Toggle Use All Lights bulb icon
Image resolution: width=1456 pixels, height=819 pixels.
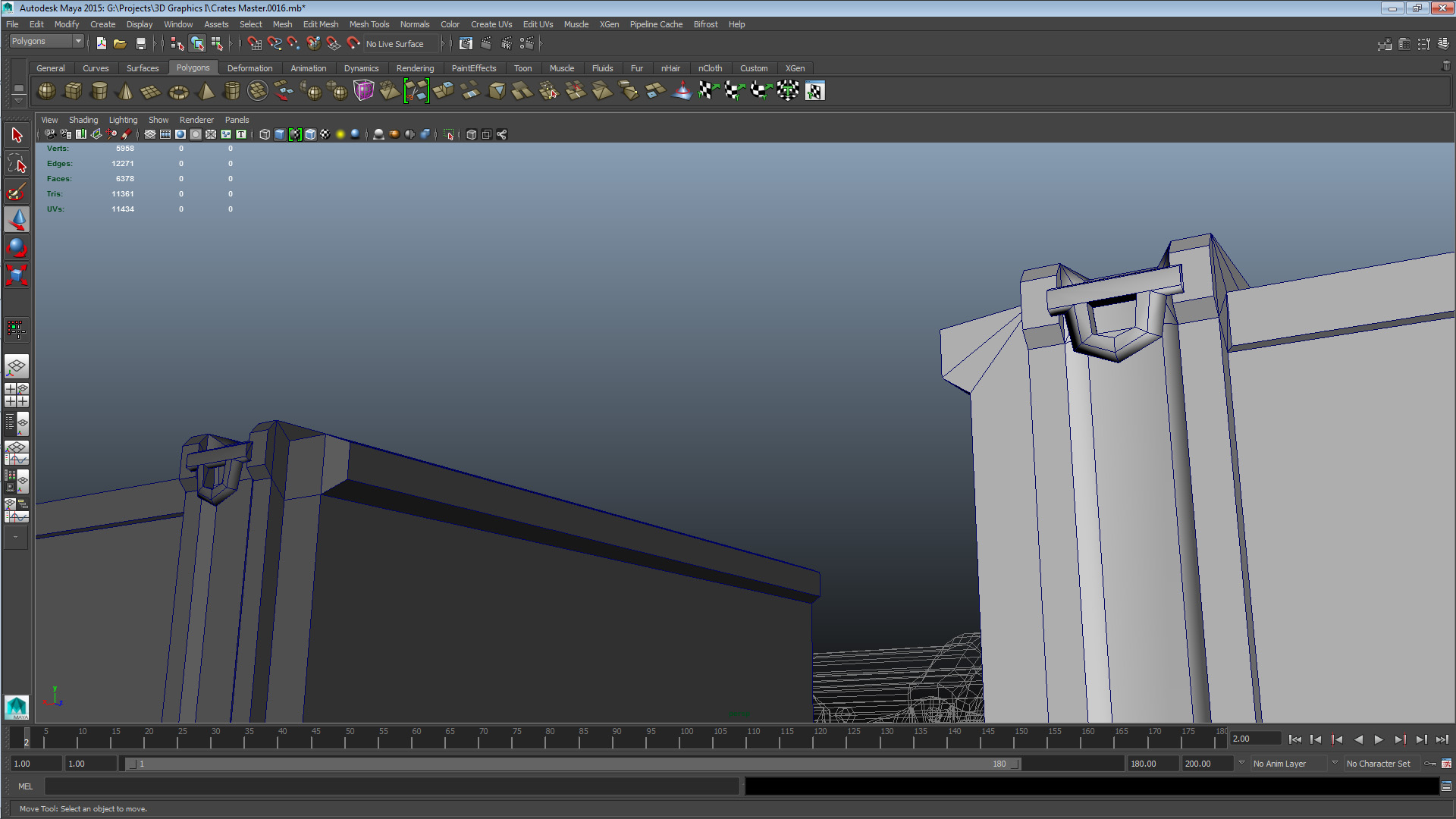click(340, 134)
